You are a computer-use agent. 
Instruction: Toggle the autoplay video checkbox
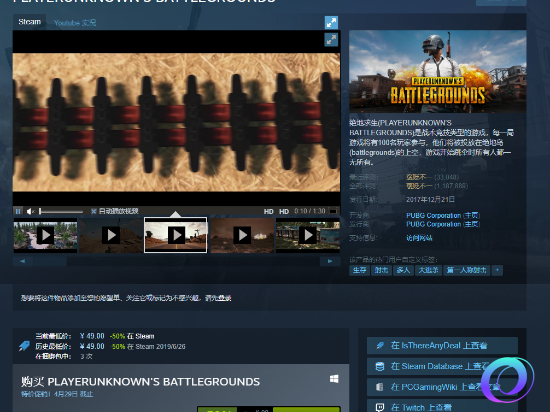click(94, 211)
